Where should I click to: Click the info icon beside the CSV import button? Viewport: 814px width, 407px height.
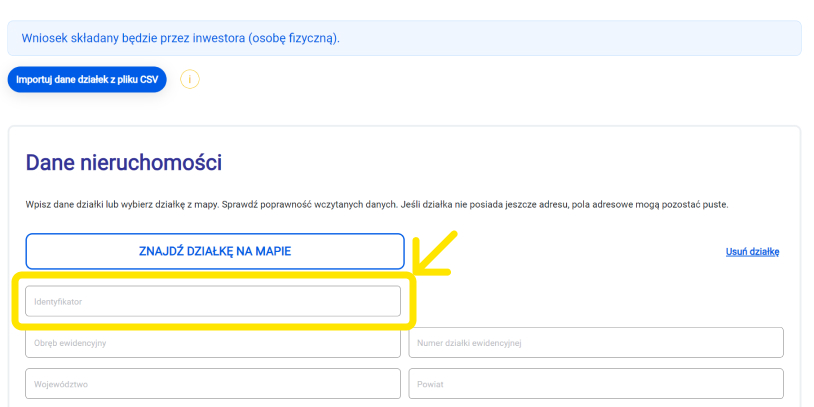(x=190, y=79)
